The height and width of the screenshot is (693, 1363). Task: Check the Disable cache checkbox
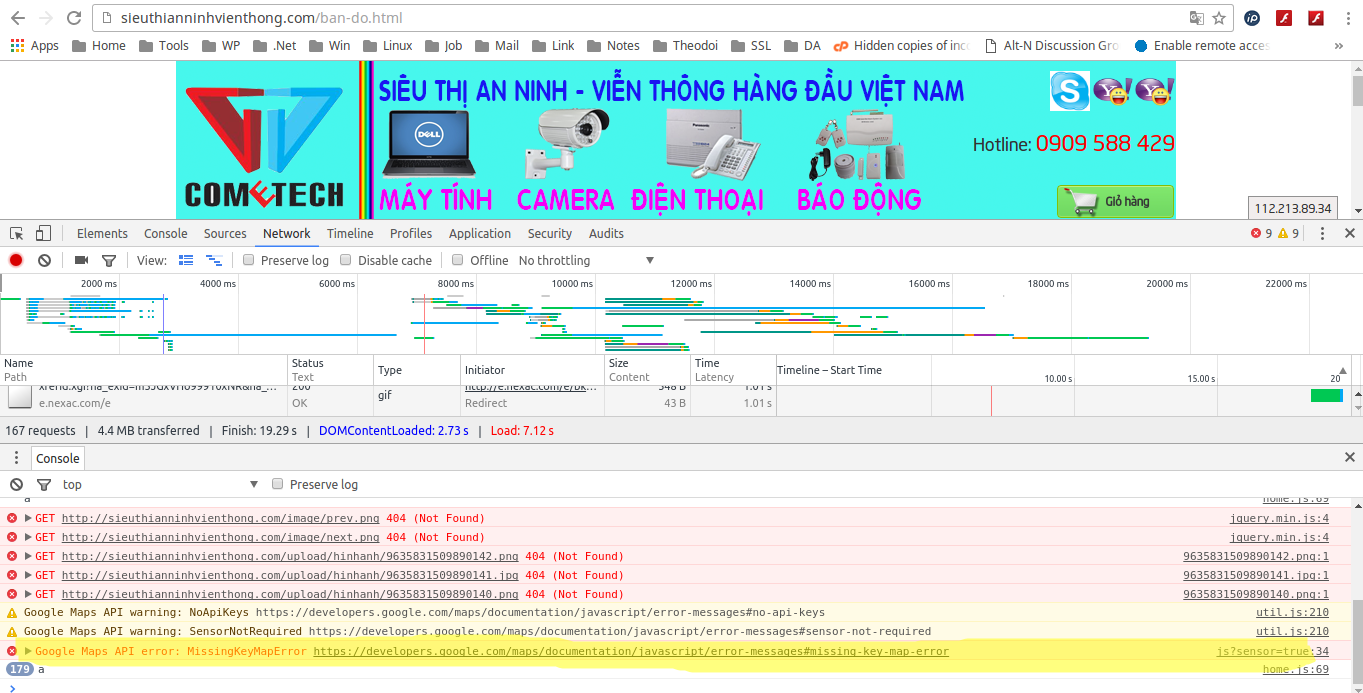(x=346, y=260)
